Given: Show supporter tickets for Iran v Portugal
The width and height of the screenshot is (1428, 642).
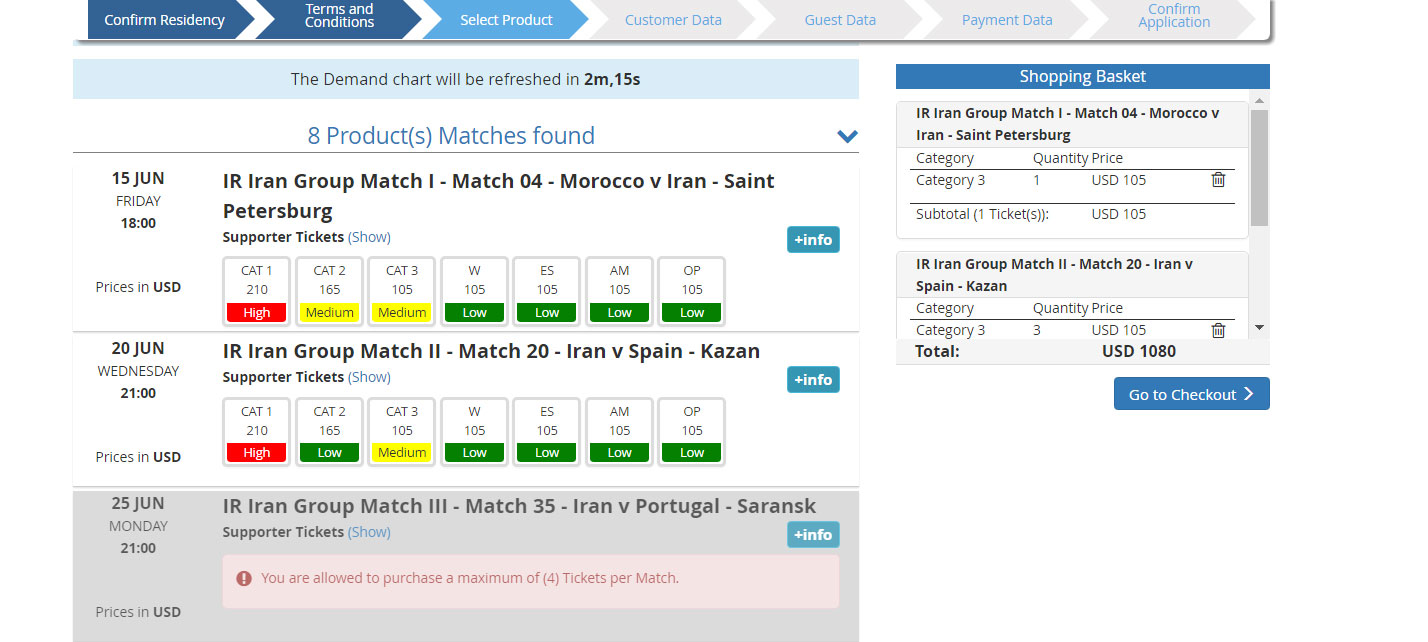Looking at the screenshot, I should coord(369,532).
